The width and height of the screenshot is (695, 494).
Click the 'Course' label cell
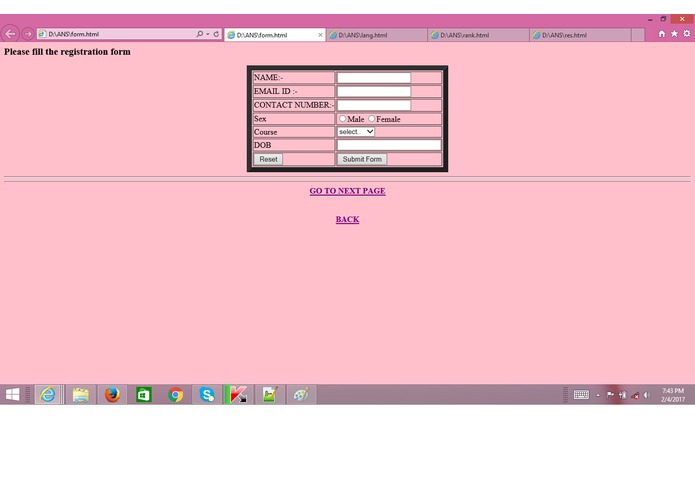pyautogui.click(x=293, y=132)
